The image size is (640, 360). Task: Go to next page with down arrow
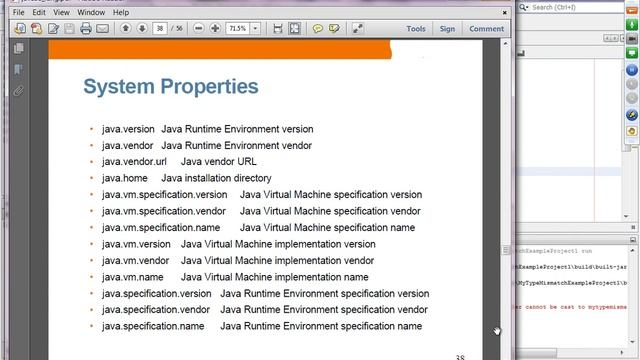pyautogui.click(x=142, y=28)
